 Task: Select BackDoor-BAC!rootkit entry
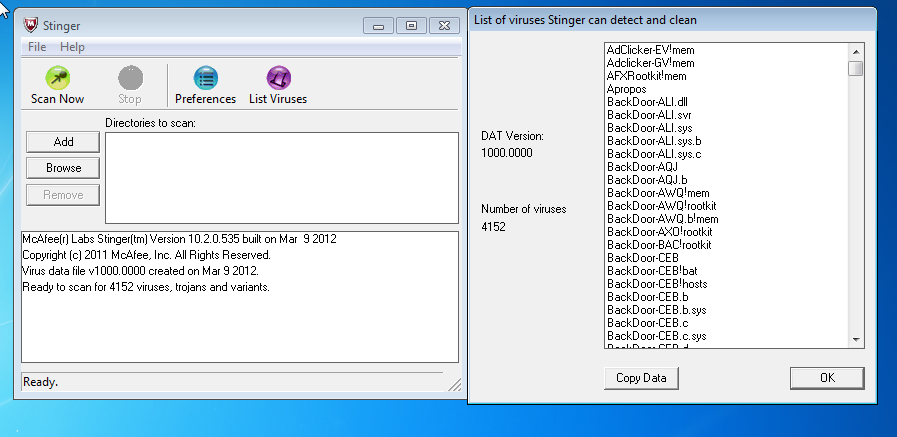point(659,245)
